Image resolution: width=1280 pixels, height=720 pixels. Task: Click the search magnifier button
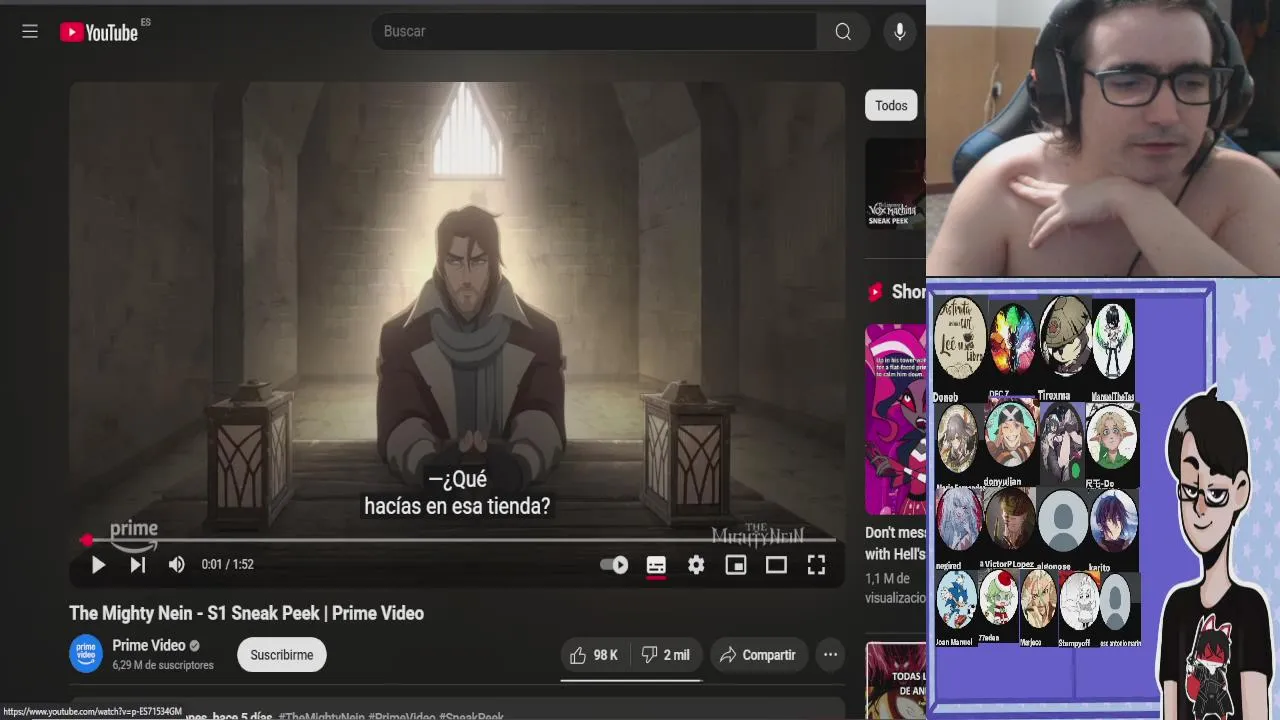pyautogui.click(x=843, y=32)
